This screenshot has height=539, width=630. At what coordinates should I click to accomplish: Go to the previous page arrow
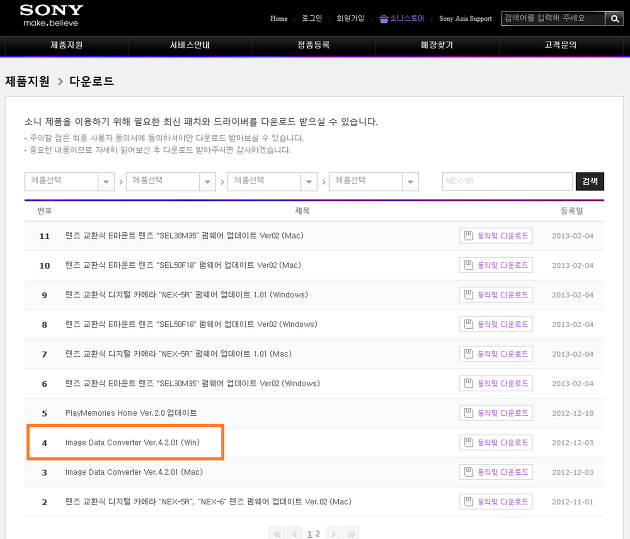(x=295, y=533)
